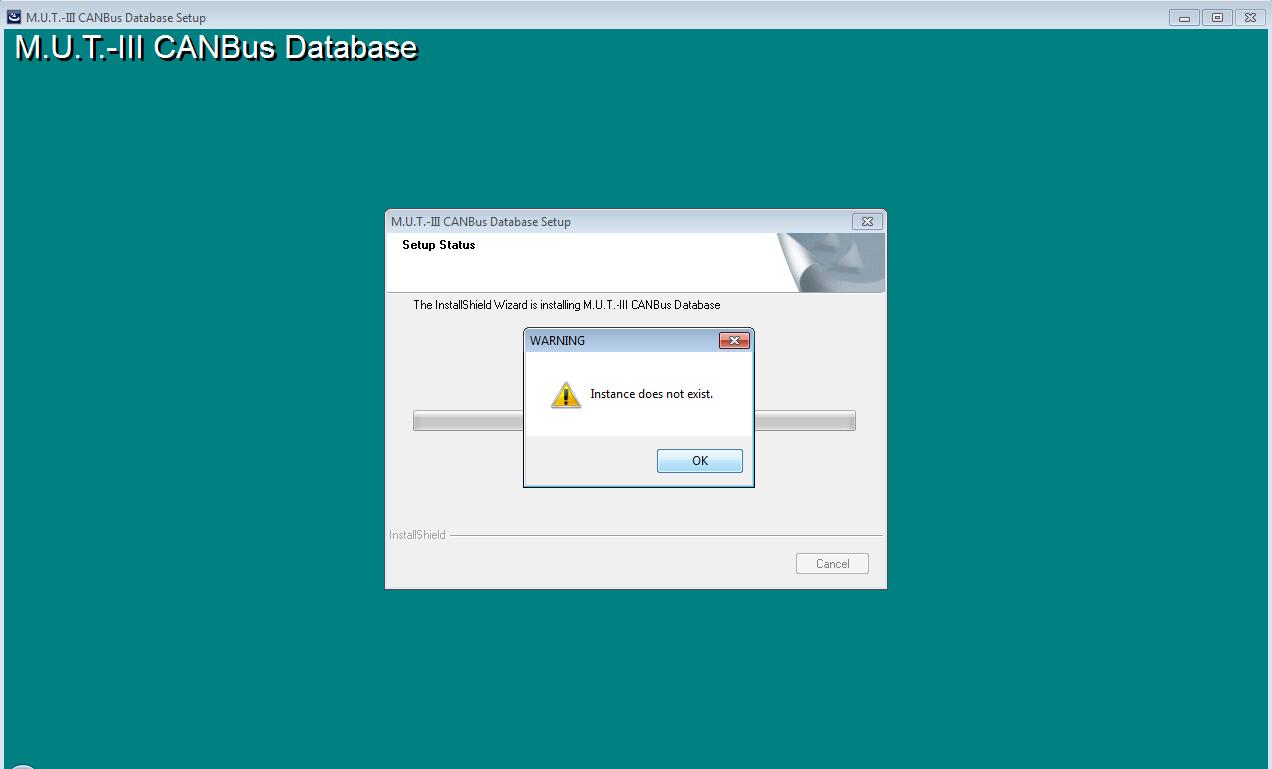Click the inner setup dialog title bar text
1272x769 pixels.
pyautogui.click(x=481, y=222)
